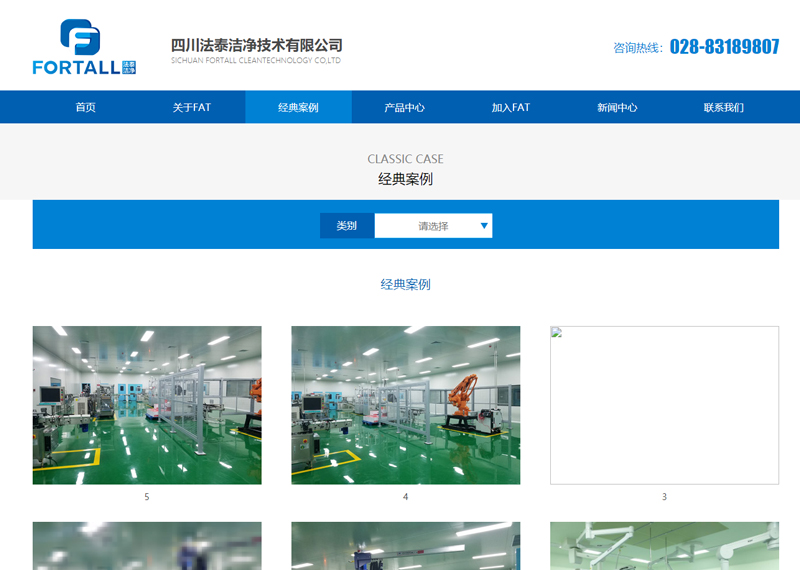This screenshot has height=570, width=800.
Task: Open the cleanroom photo for case 5
Action: (147, 405)
